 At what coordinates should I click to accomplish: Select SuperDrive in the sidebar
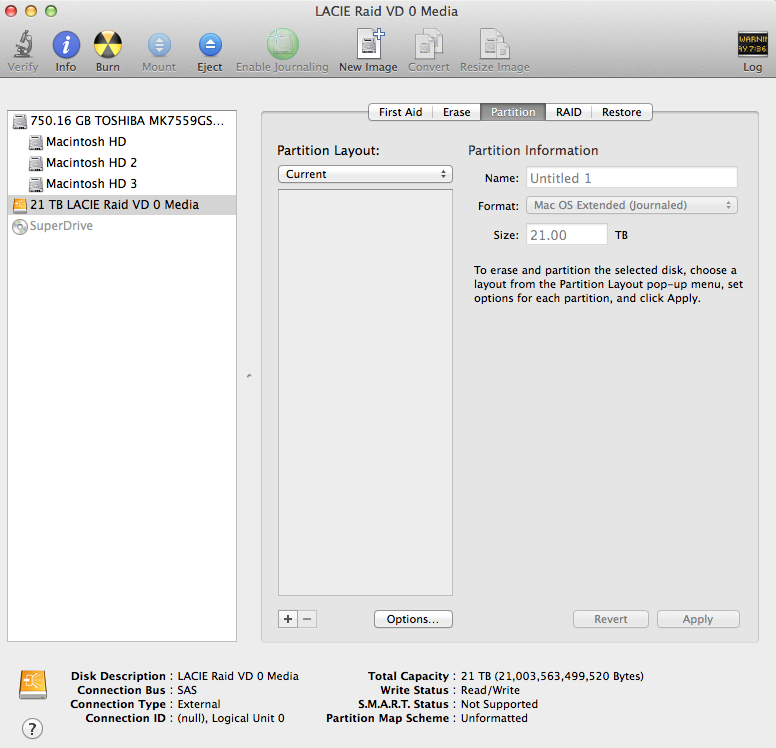(x=122, y=226)
